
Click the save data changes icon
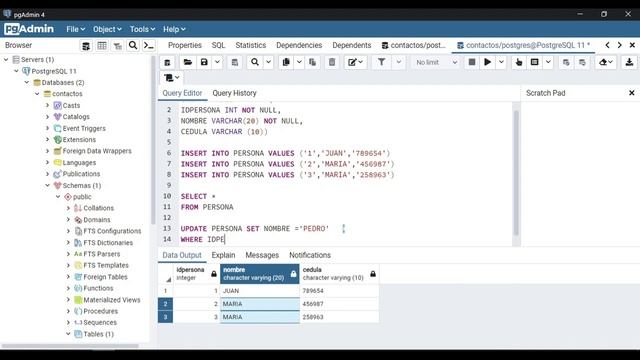tap(235, 62)
